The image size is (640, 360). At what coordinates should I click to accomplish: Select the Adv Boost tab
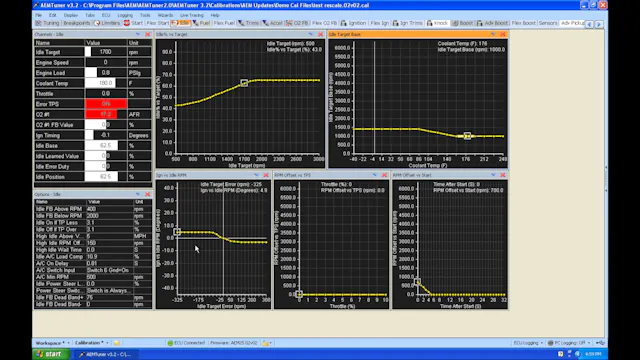(x=493, y=23)
